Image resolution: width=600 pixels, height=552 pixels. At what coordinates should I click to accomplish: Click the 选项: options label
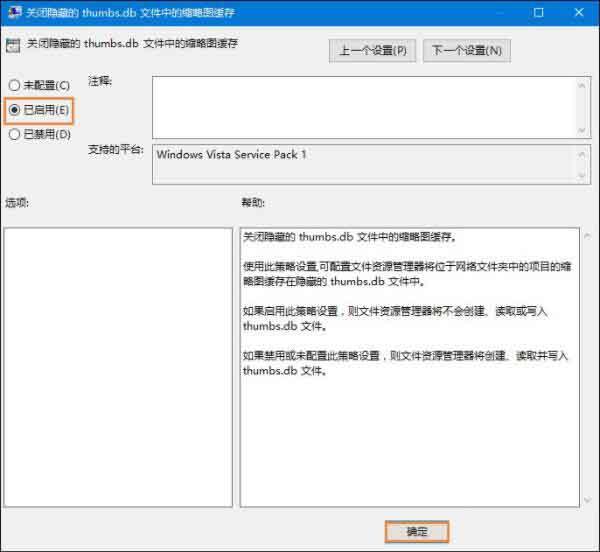pos(17,202)
